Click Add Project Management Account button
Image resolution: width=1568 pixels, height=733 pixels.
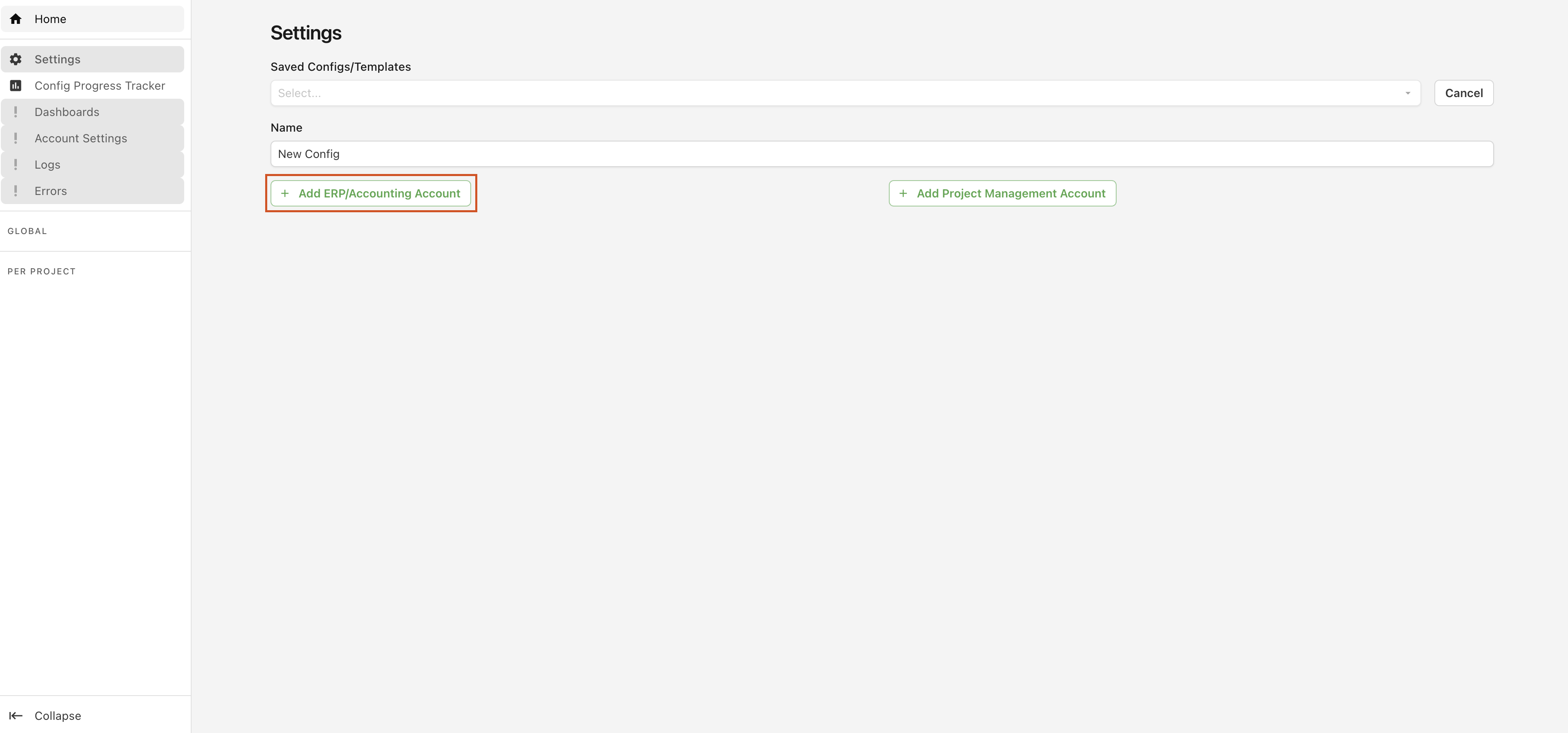[1002, 193]
